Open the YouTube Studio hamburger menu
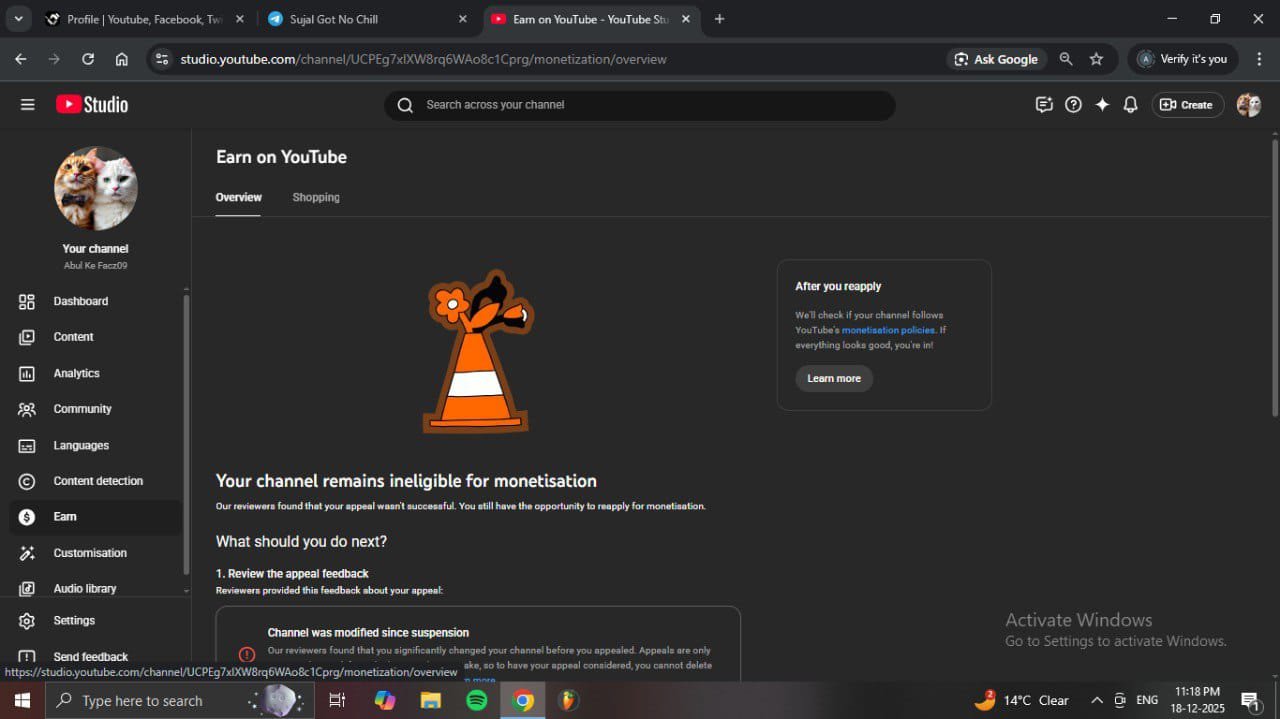1280x719 pixels. point(27,105)
